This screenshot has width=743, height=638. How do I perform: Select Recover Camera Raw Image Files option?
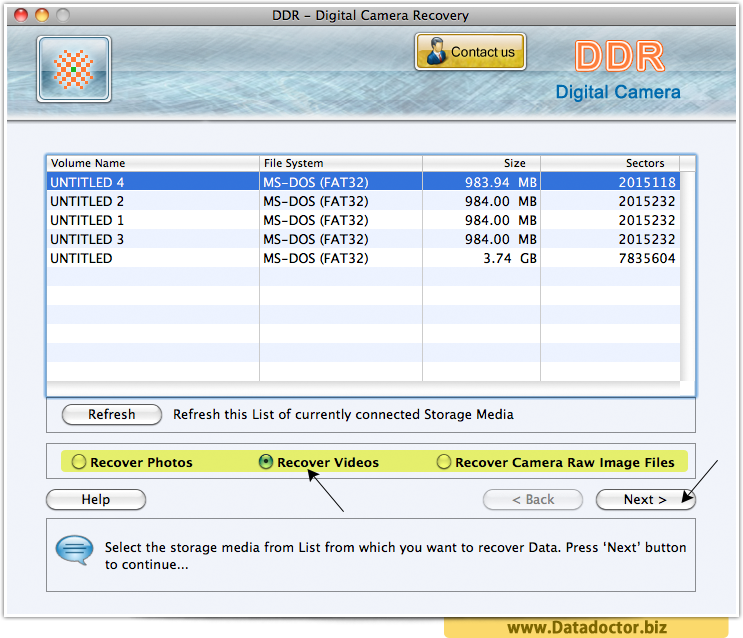pos(444,462)
